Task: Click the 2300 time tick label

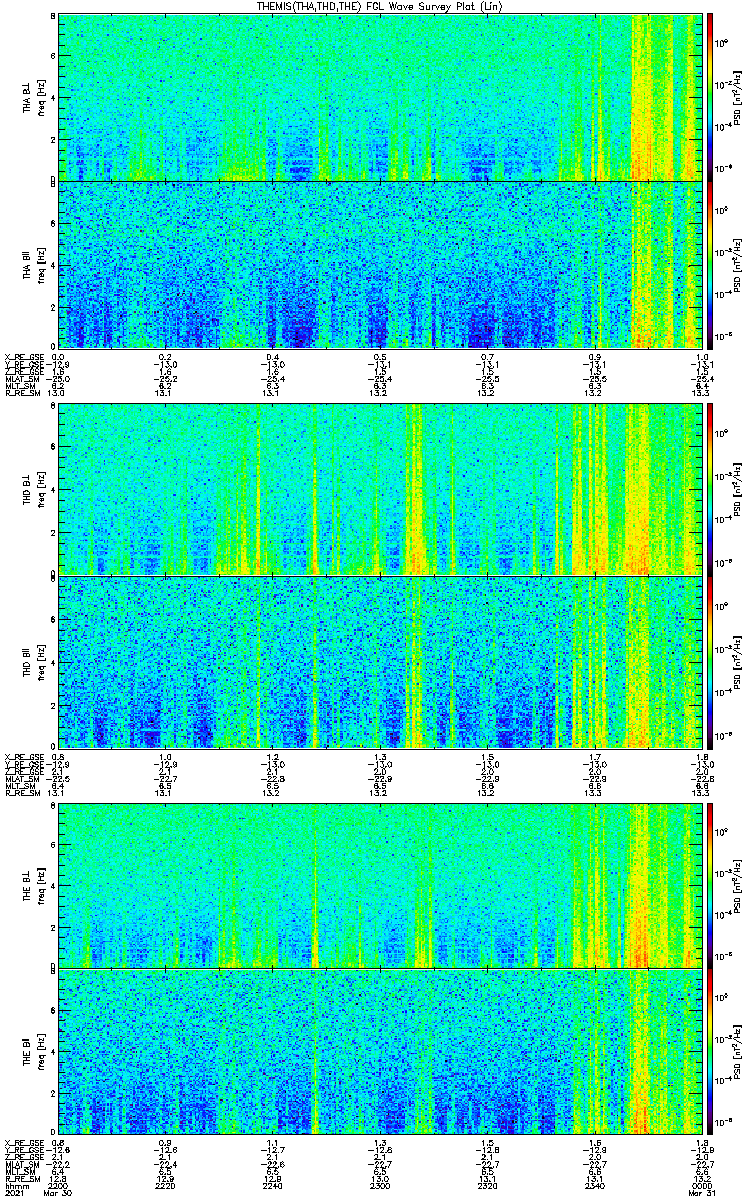Action: pyautogui.click(x=379, y=1185)
